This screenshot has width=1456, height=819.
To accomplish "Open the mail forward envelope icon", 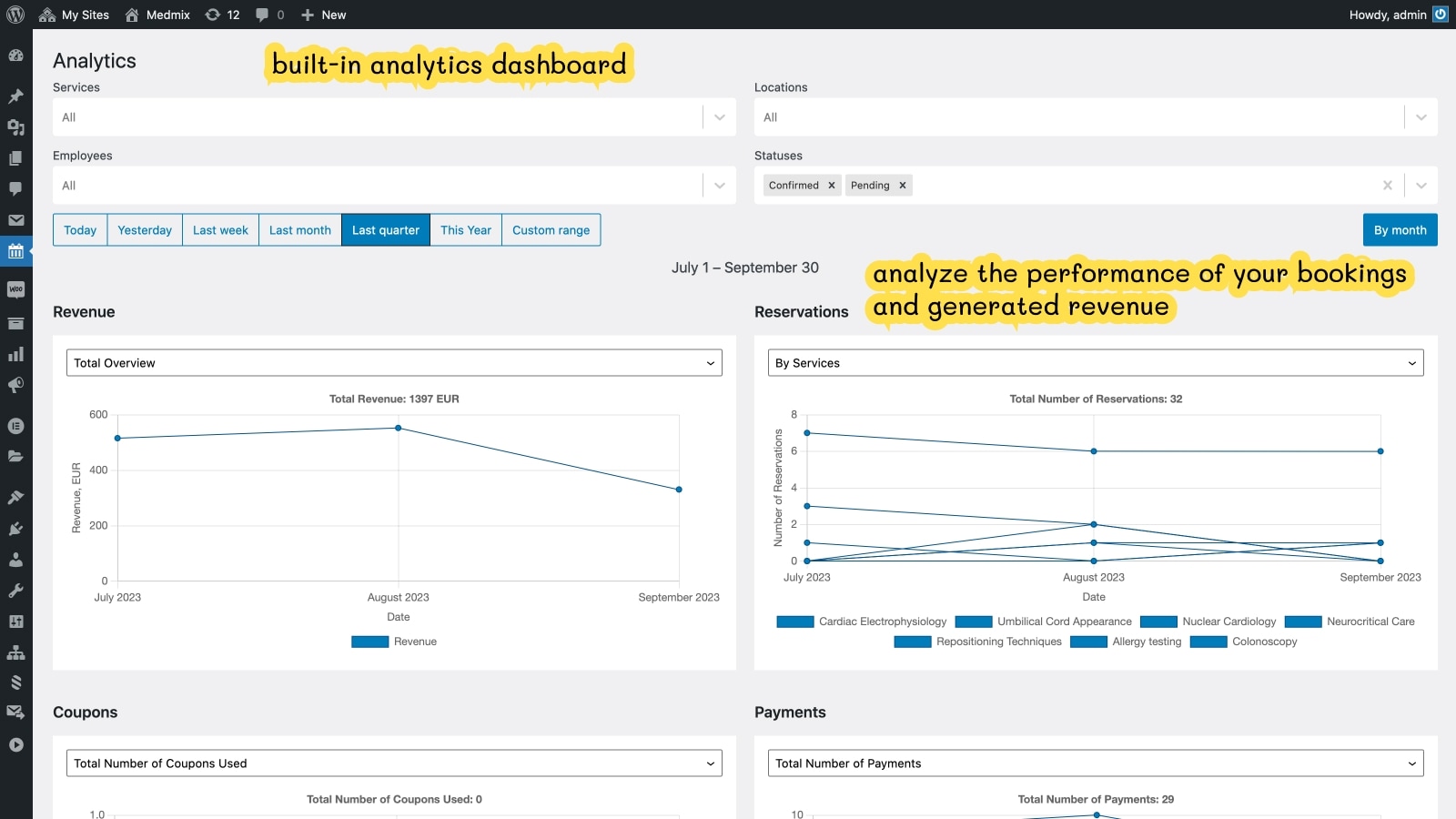I will pyautogui.click(x=15, y=713).
